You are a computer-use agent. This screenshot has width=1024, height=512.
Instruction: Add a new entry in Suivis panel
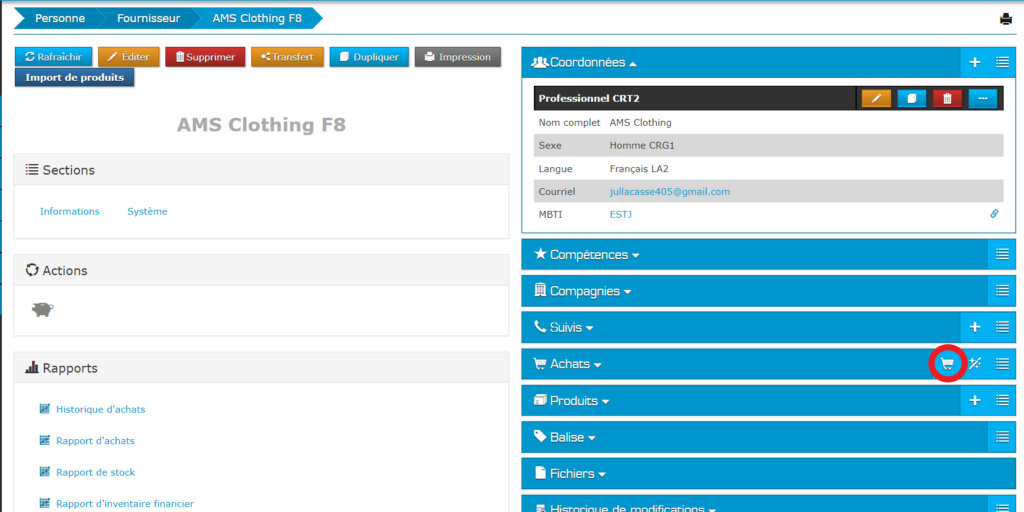[975, 327]
